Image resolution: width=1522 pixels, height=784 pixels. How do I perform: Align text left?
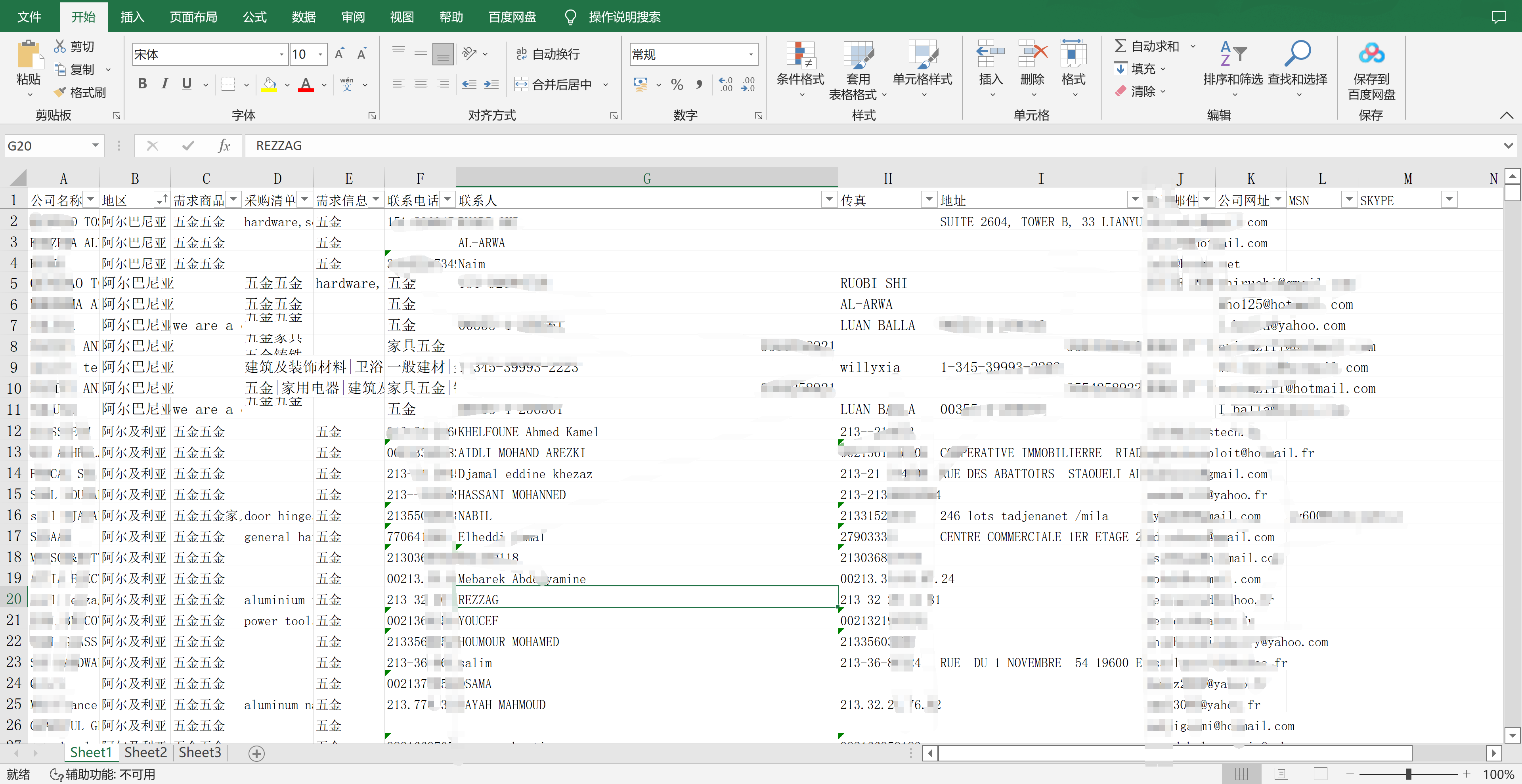pyautogui.click(x=399, y=84)
